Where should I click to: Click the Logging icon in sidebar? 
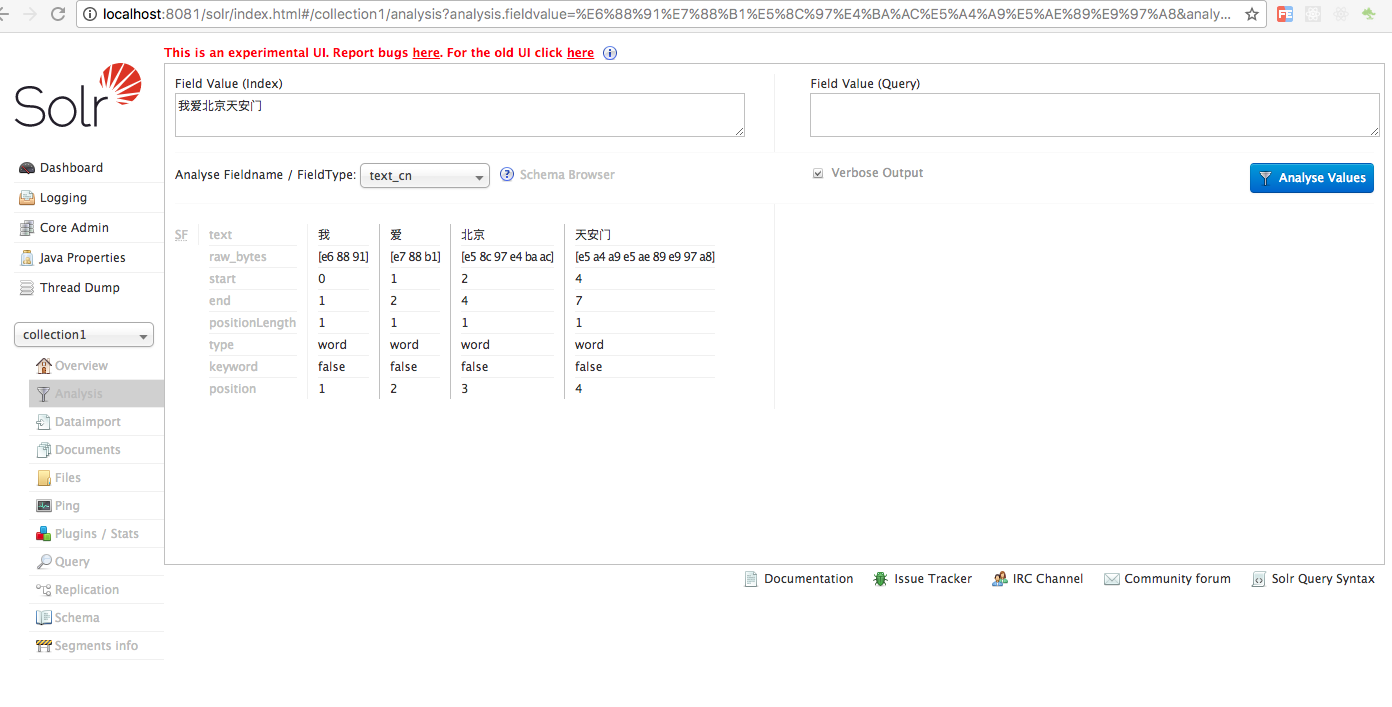(x=27, y=198)
